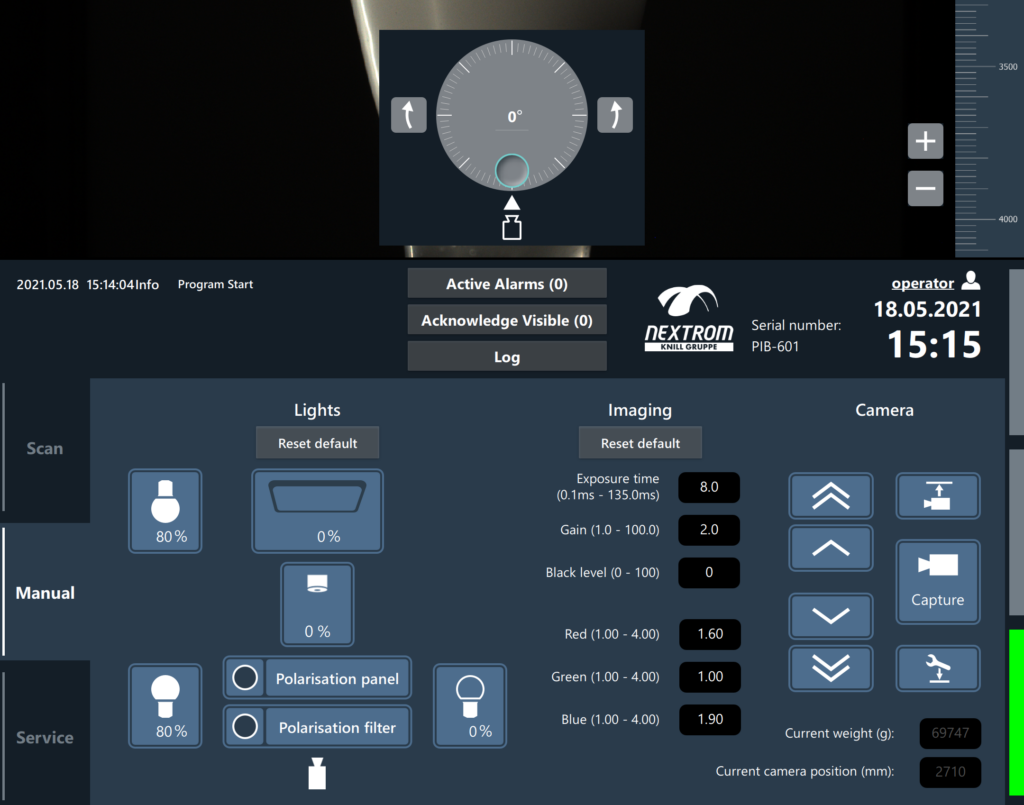Select the top-left lamp at 80%

point(165,510)
